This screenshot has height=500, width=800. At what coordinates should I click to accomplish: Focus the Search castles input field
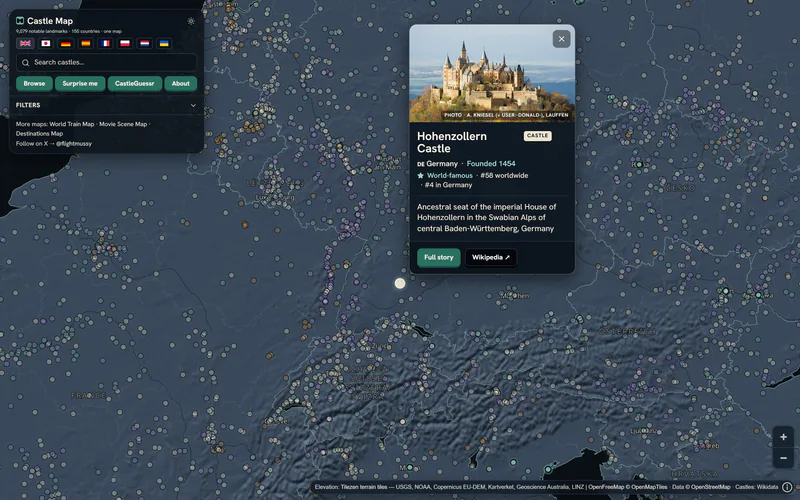106,63
